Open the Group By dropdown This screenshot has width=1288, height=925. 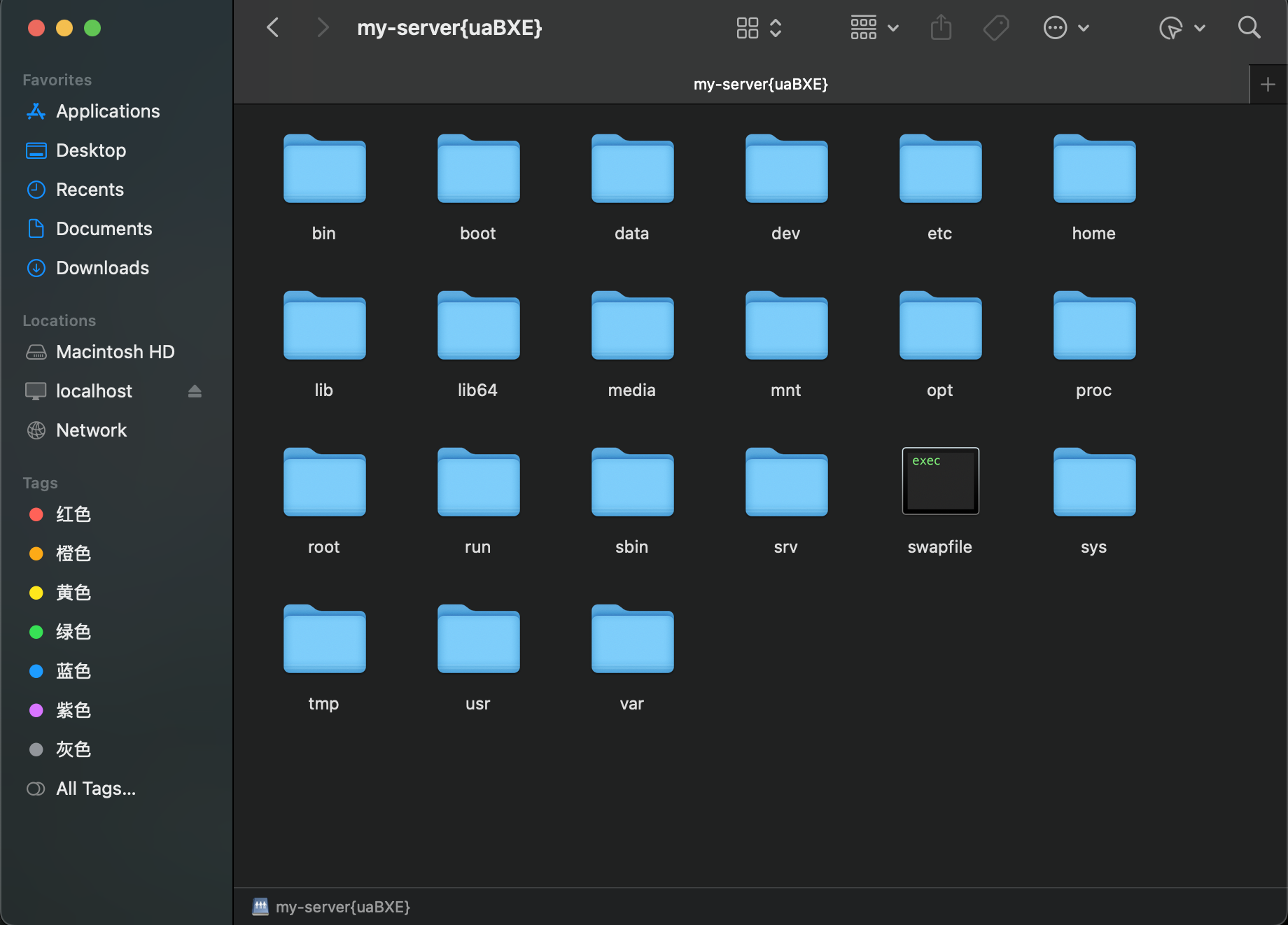point(874,28)
